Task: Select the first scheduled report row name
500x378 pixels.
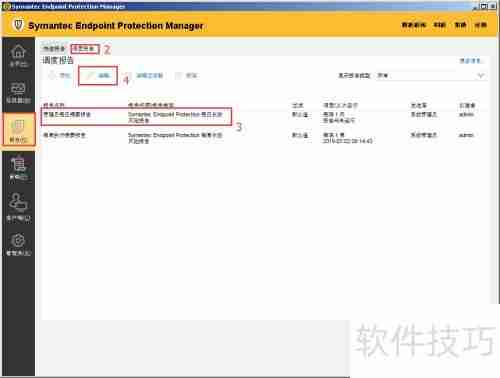Action: (67, 114)
